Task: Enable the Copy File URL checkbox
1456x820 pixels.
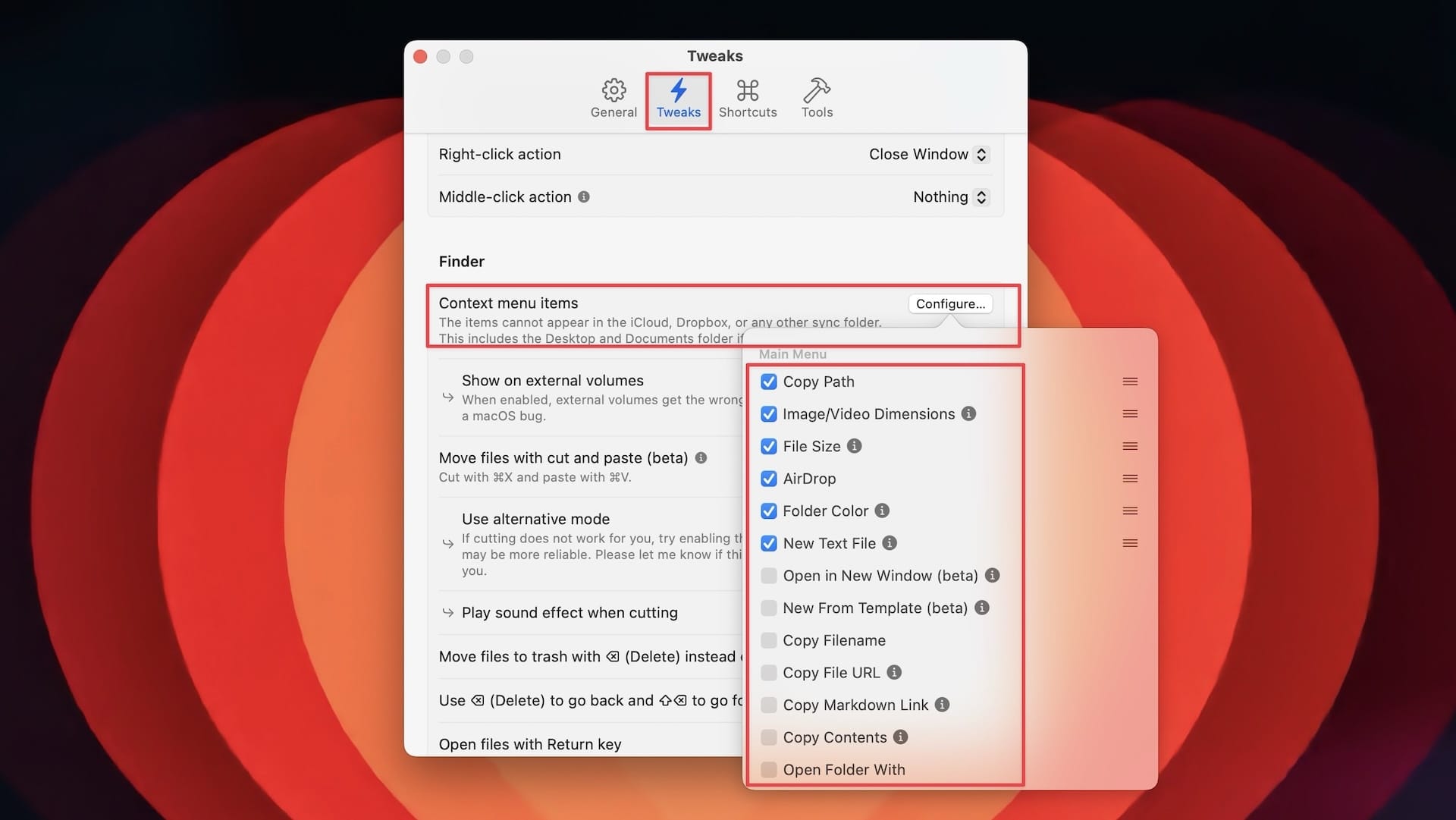Action: pyautogui.click(x=769, y=673)
